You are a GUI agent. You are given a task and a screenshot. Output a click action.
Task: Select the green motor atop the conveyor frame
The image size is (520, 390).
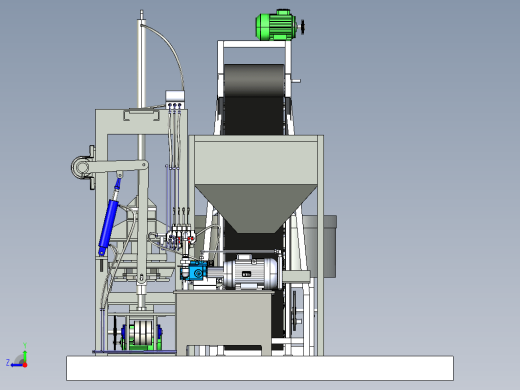(276, 25)
